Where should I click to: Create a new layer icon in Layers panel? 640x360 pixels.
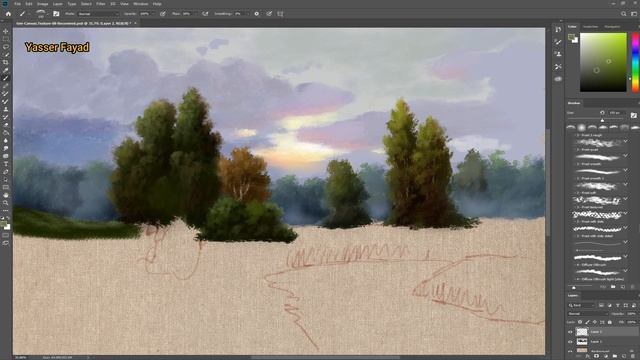coord(624,356)
